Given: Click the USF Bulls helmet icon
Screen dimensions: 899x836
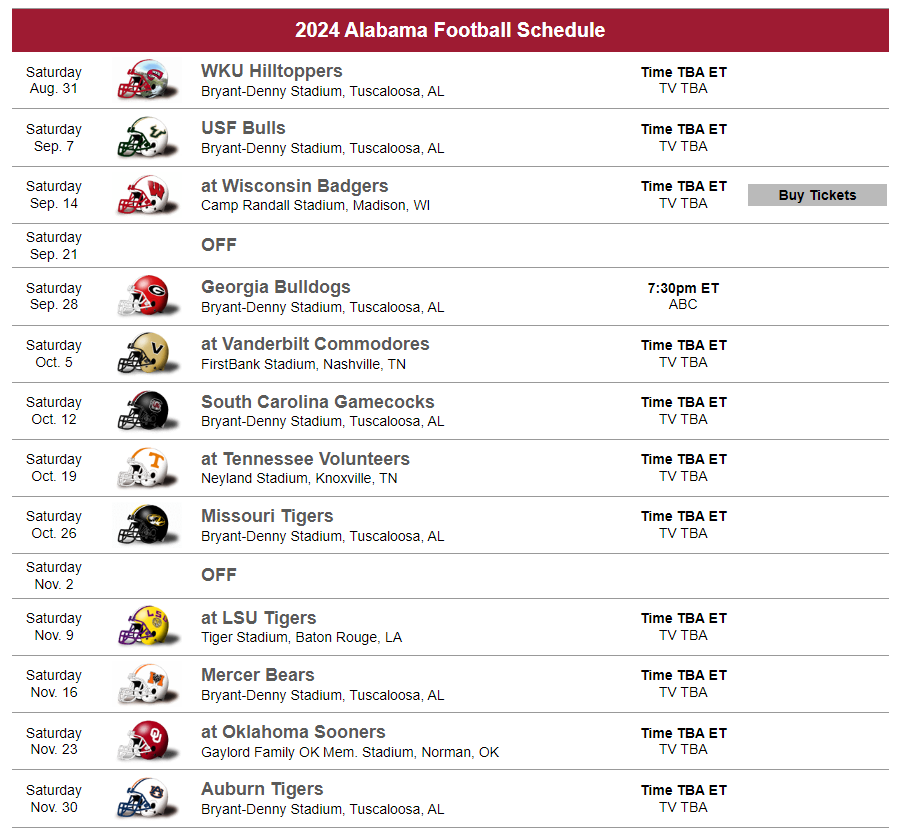Looking at the screenshot, I should click(145, 138).
